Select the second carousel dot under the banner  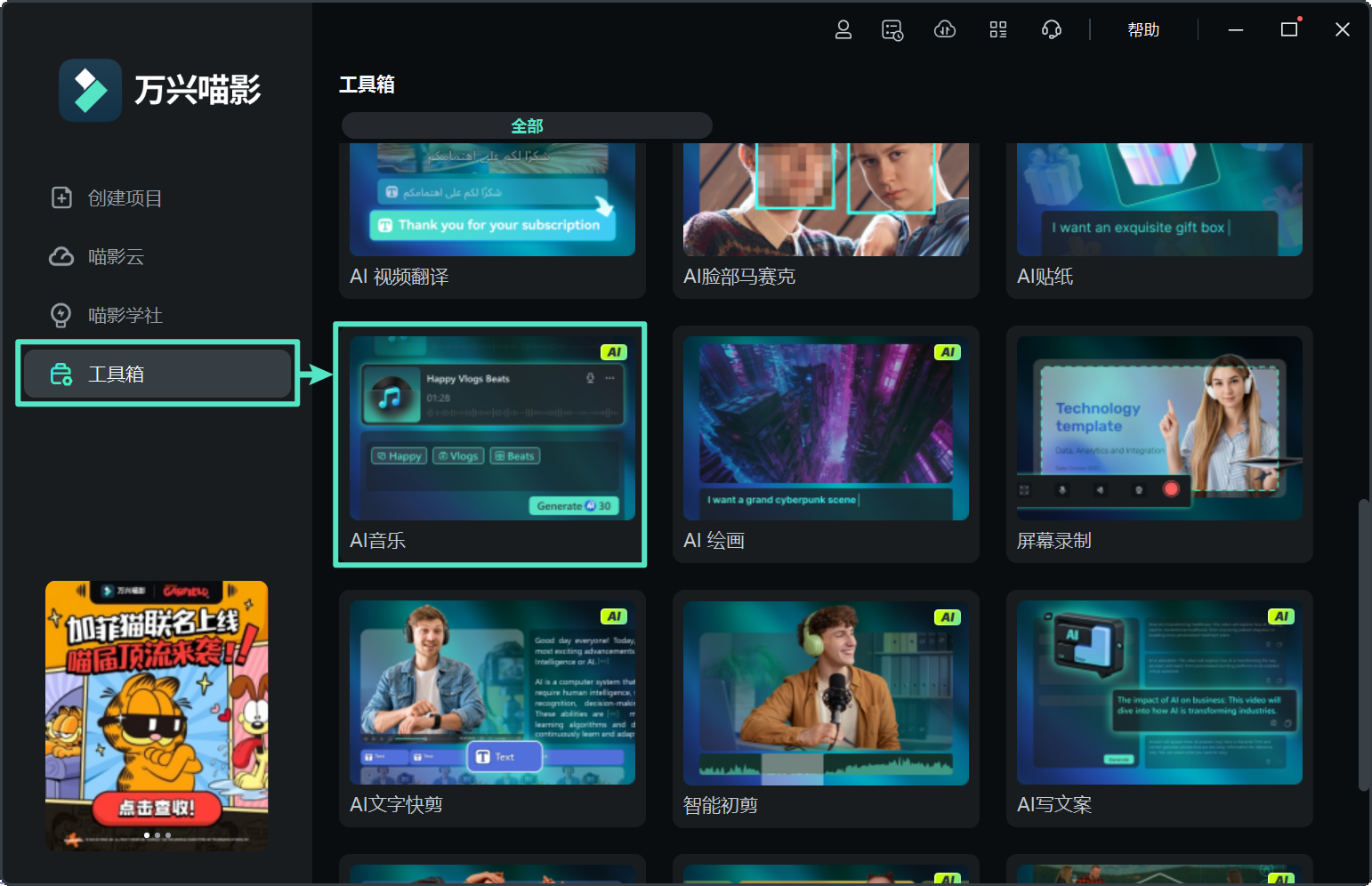click(x=157, y=835)
